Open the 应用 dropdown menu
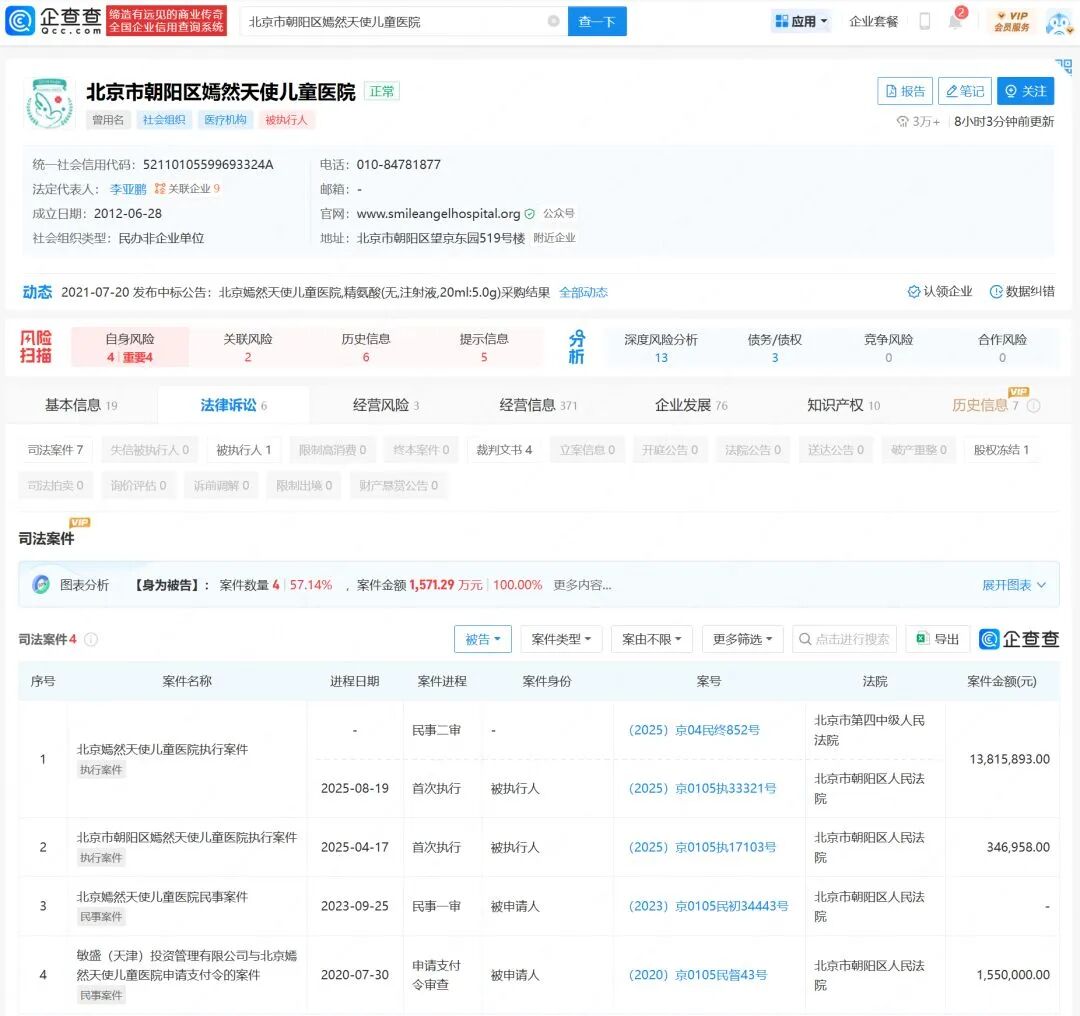 (801, 21)
